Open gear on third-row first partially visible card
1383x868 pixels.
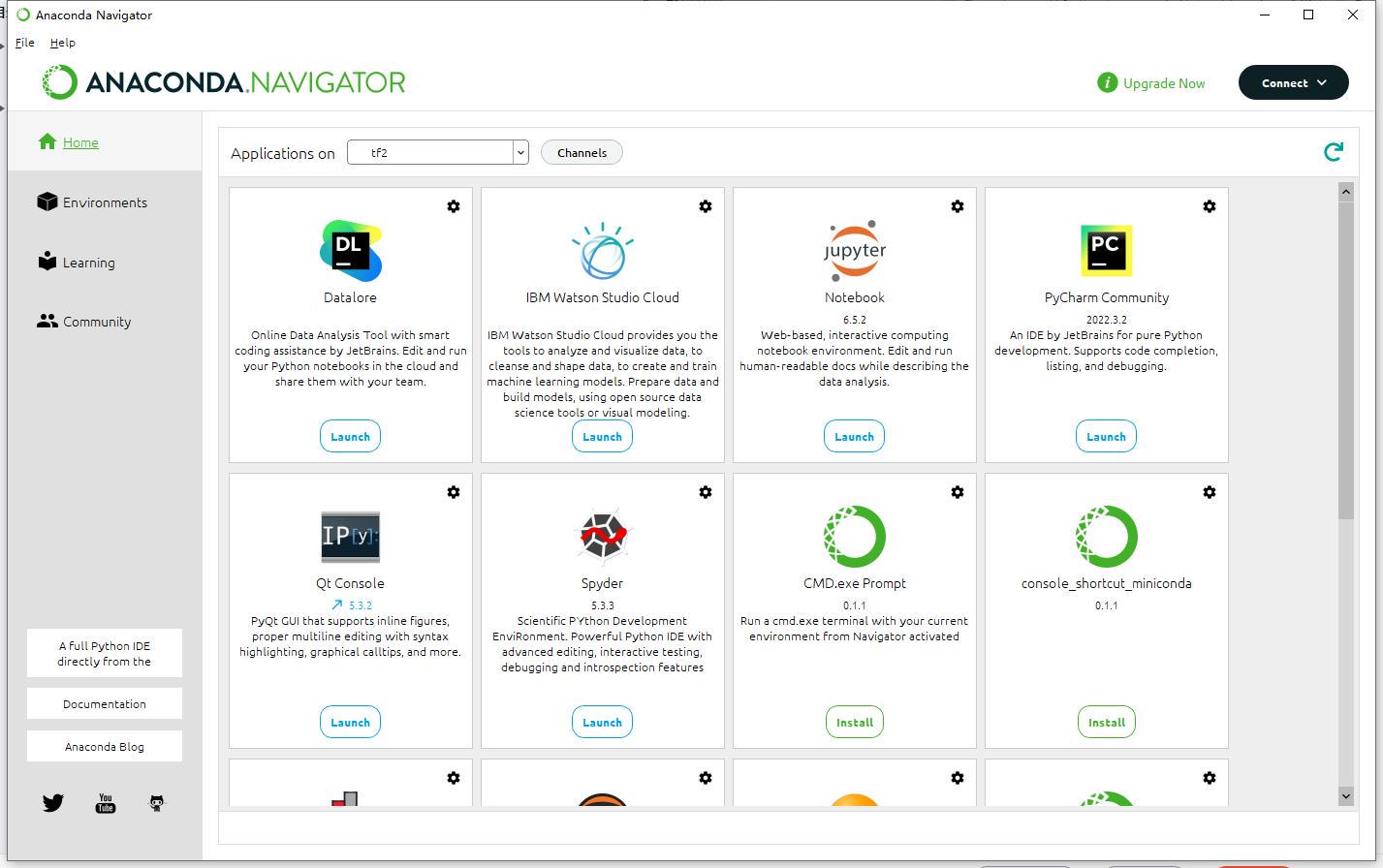[x=454, y=778]
